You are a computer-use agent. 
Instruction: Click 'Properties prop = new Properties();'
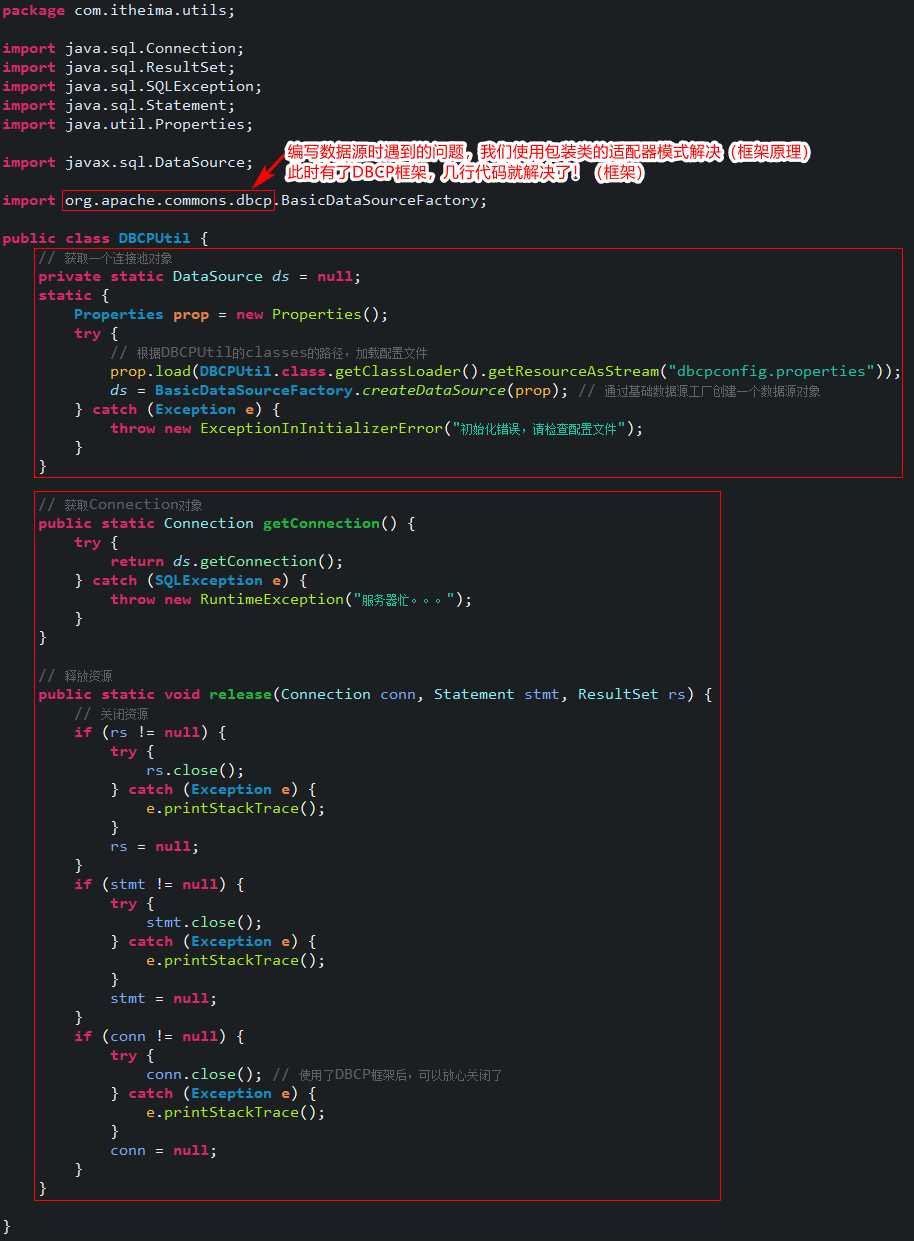pos(231,314)
